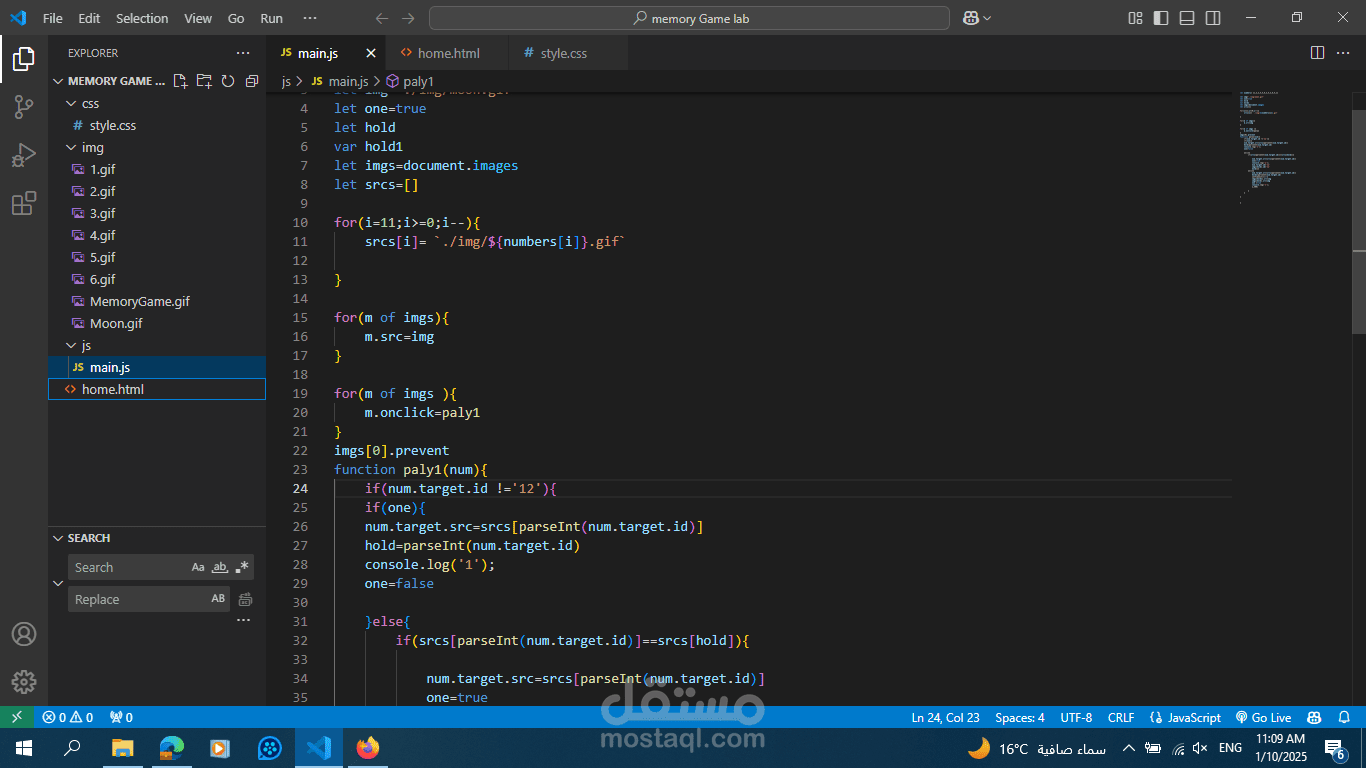1366x768 pixels.
Task: Click the New File icon in Explorer
Action: (180, 81)
